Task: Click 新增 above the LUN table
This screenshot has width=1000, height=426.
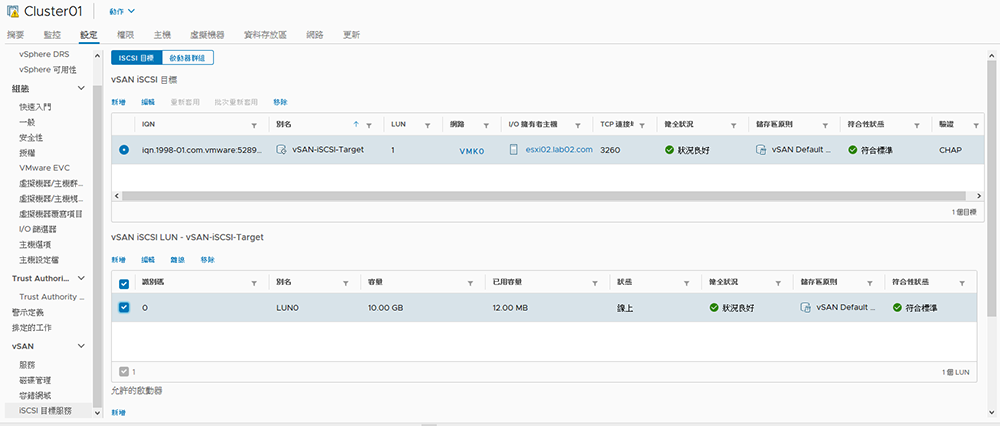Action: tap(119, 260)
